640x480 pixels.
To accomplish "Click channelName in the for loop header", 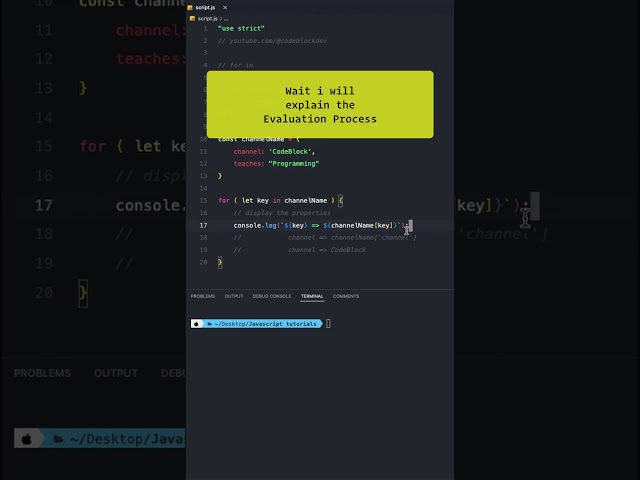I will coord(306,200).
